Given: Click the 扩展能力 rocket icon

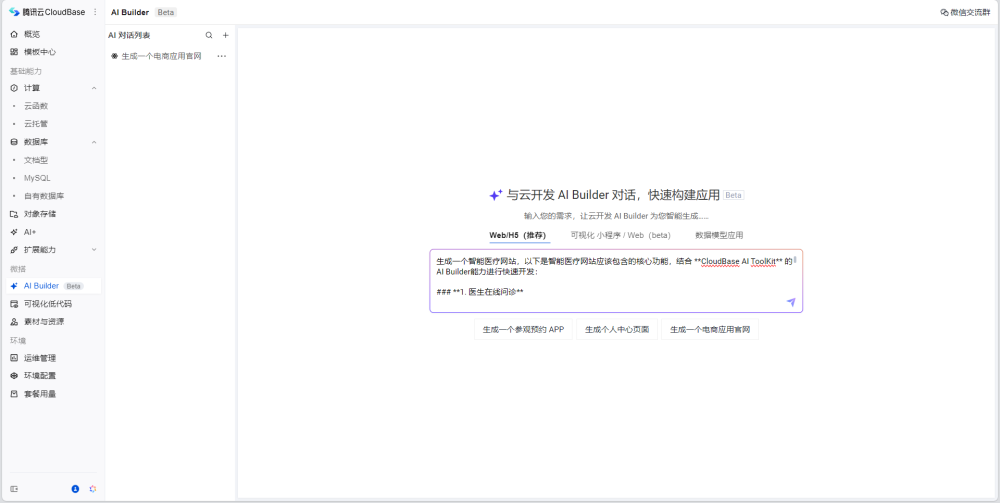Looking at the screenshot, I should (x=14, y=250).
